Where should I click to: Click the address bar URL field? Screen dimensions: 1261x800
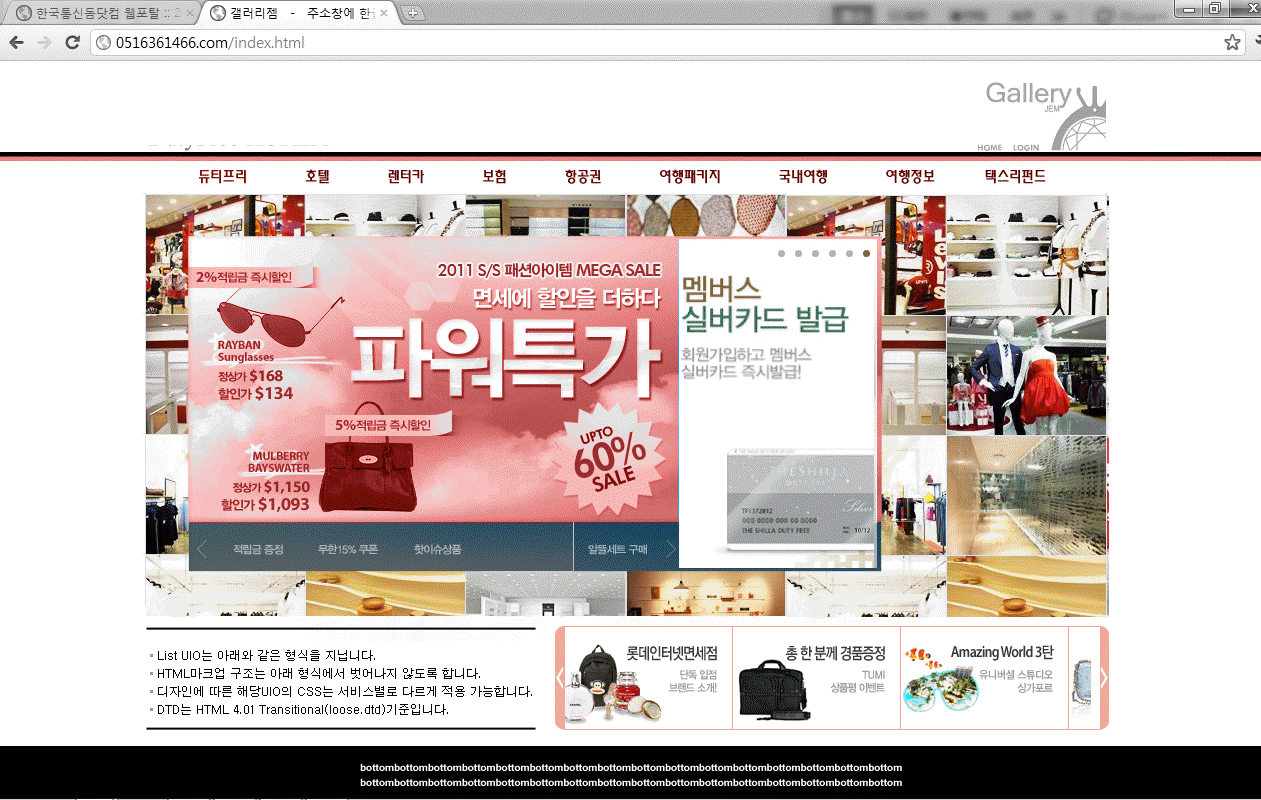point(650,43)
